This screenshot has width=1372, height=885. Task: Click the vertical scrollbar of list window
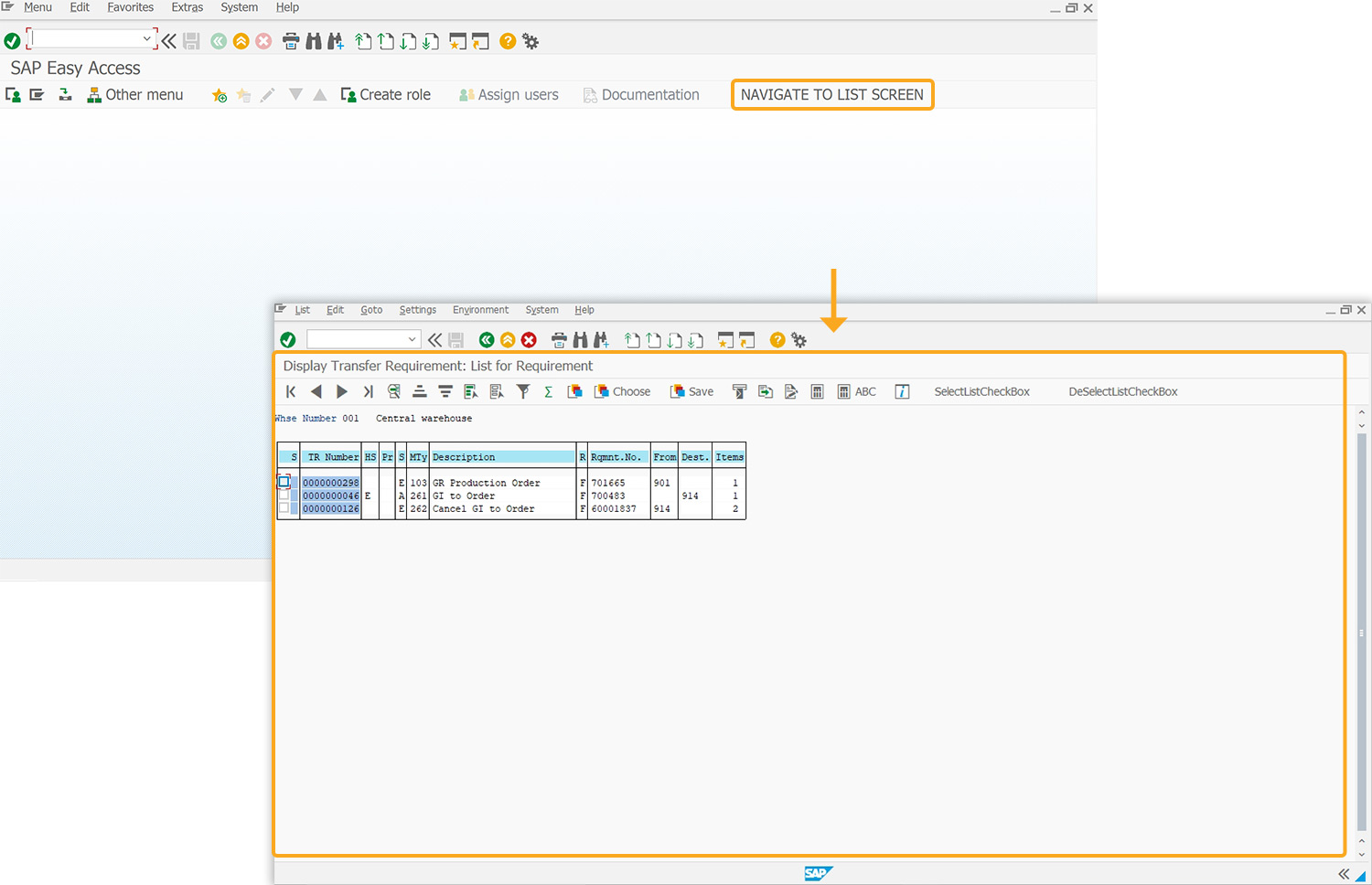(x=1361, y=631)
